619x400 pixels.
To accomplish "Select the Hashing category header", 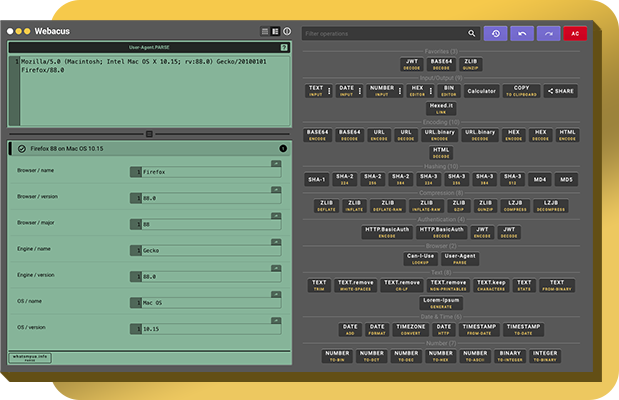I will 441,168.
